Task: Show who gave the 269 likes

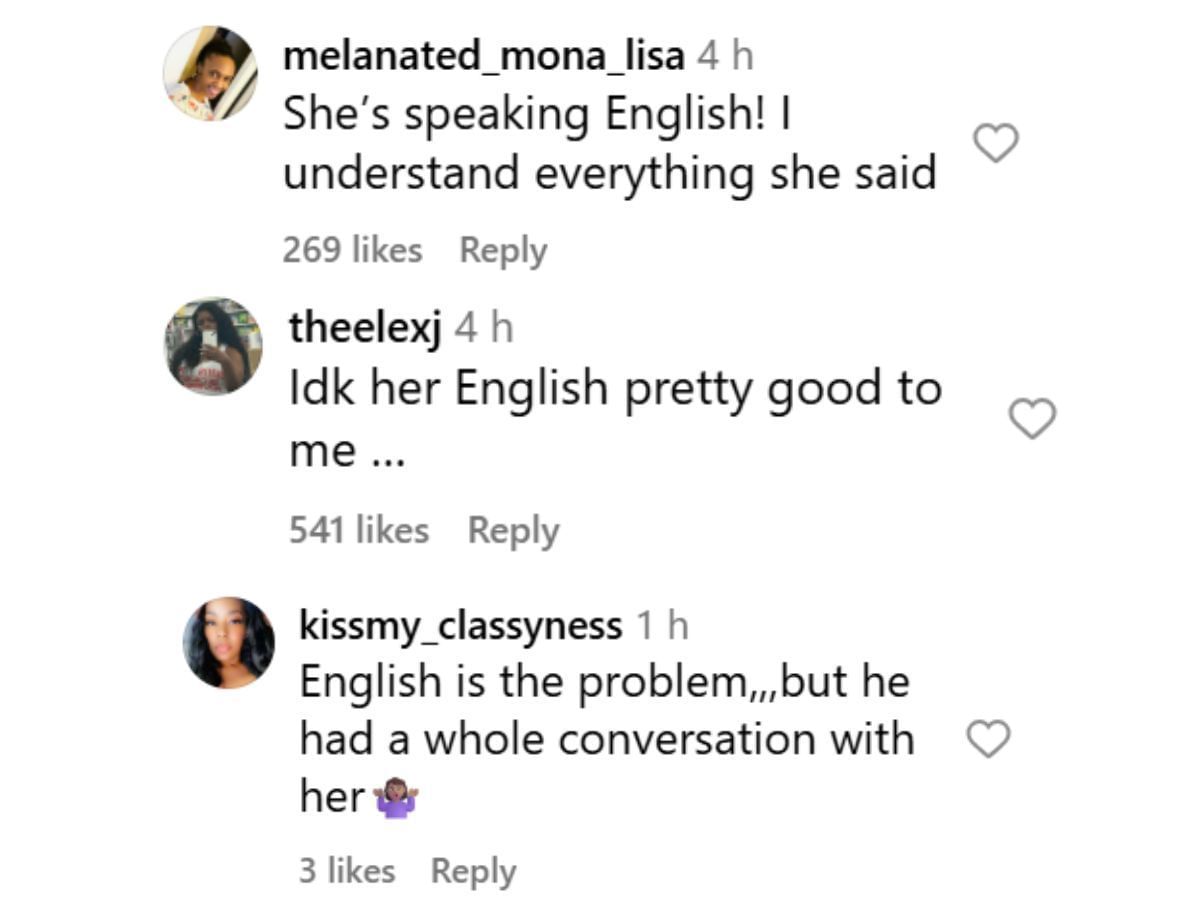Action: [352, 250]
